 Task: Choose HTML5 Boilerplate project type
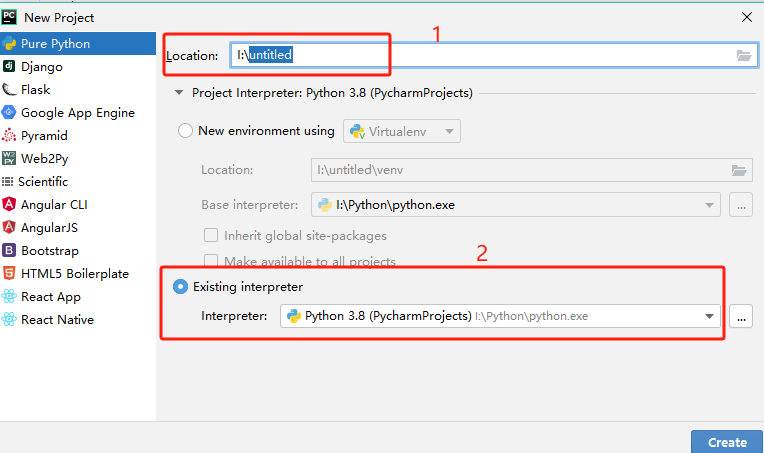pyautogui.click(x=78, y=273)
